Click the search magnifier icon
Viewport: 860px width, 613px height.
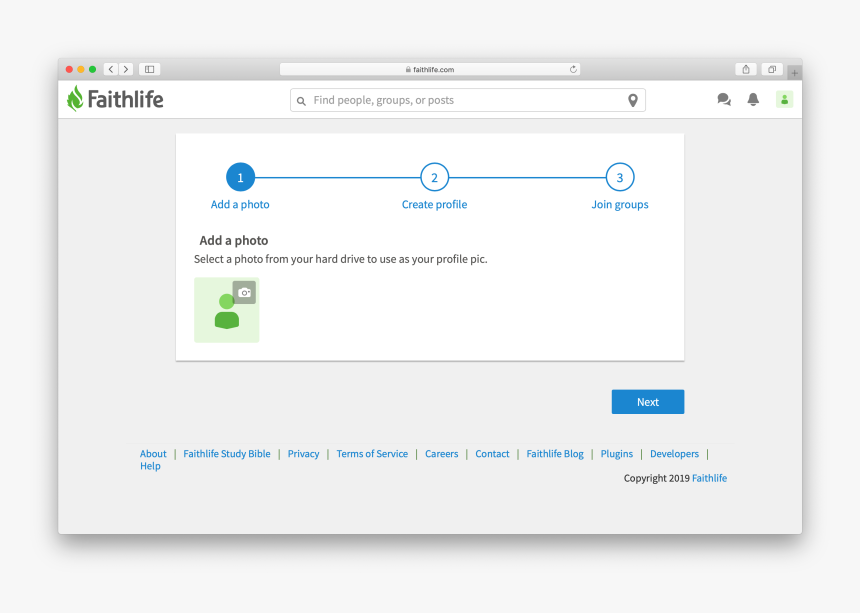pyautogui.click(x=301, y=100)
